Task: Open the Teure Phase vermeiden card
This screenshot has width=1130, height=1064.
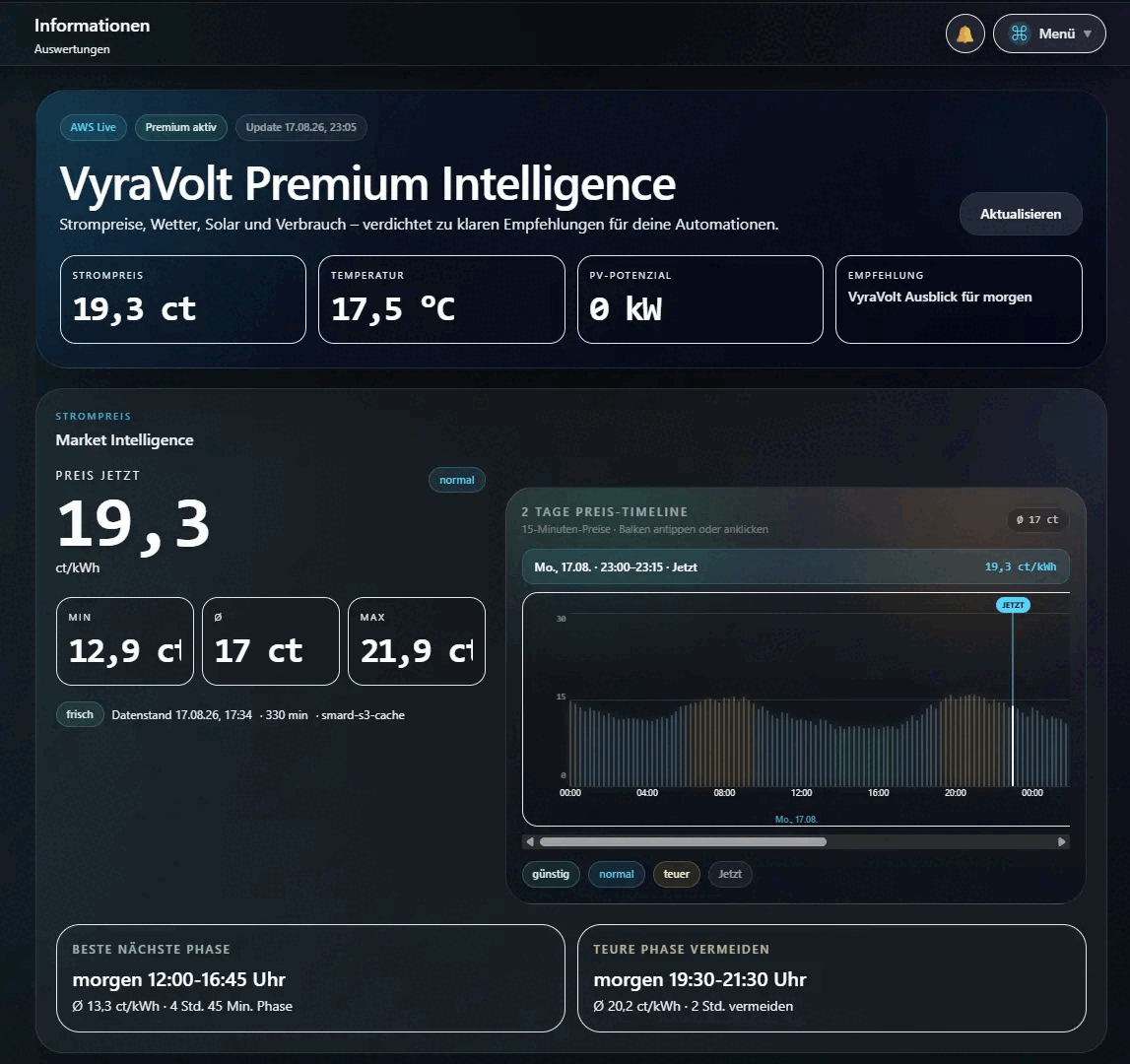Action: point(831,978)
